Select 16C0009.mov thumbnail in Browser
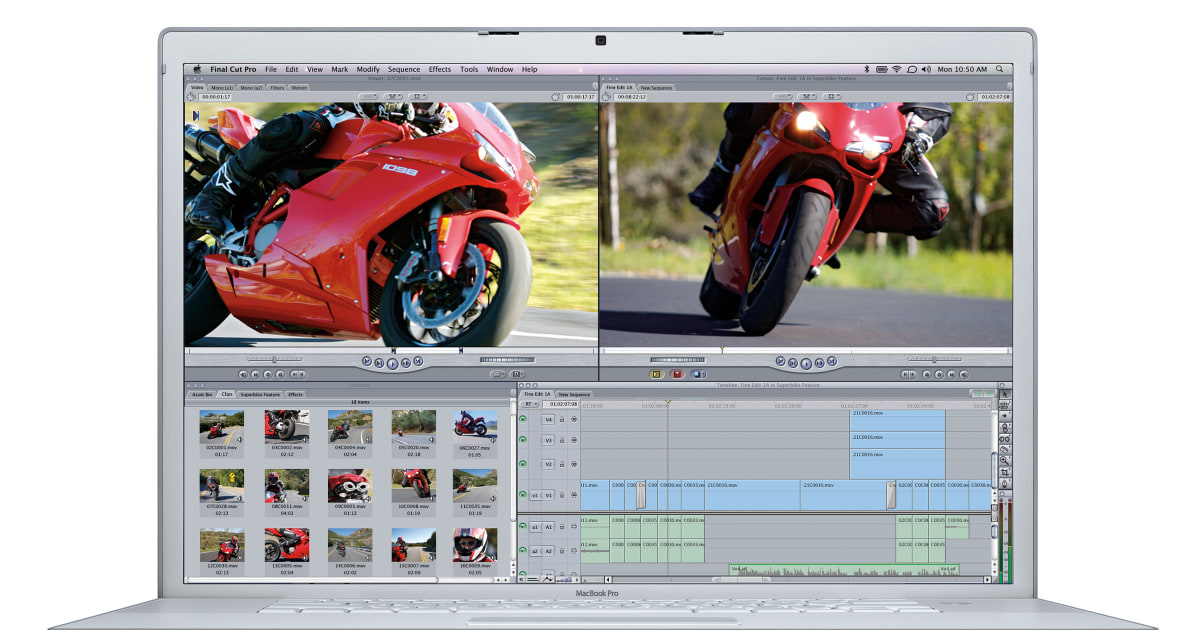 tap(475, 545)
